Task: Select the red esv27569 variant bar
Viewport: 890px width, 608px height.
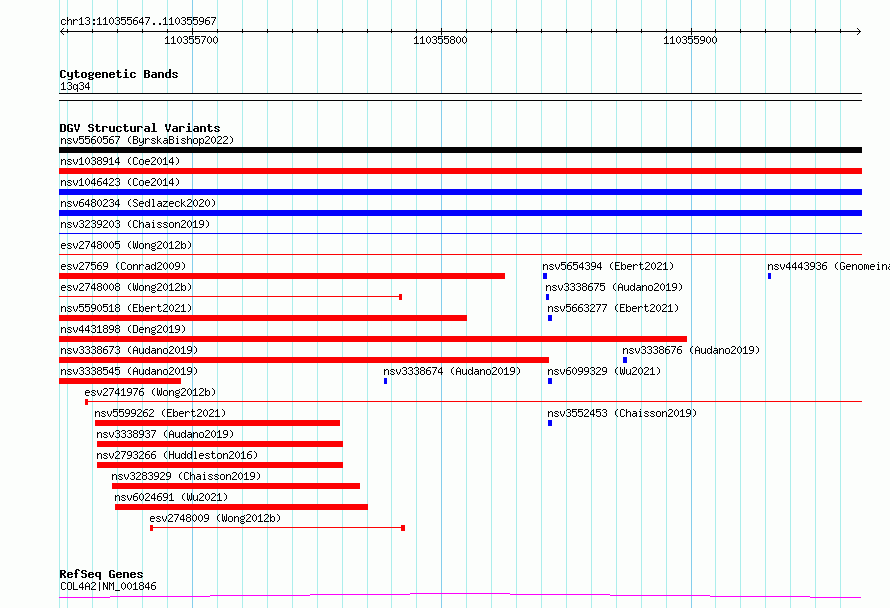Action: (x=282, y=276)
